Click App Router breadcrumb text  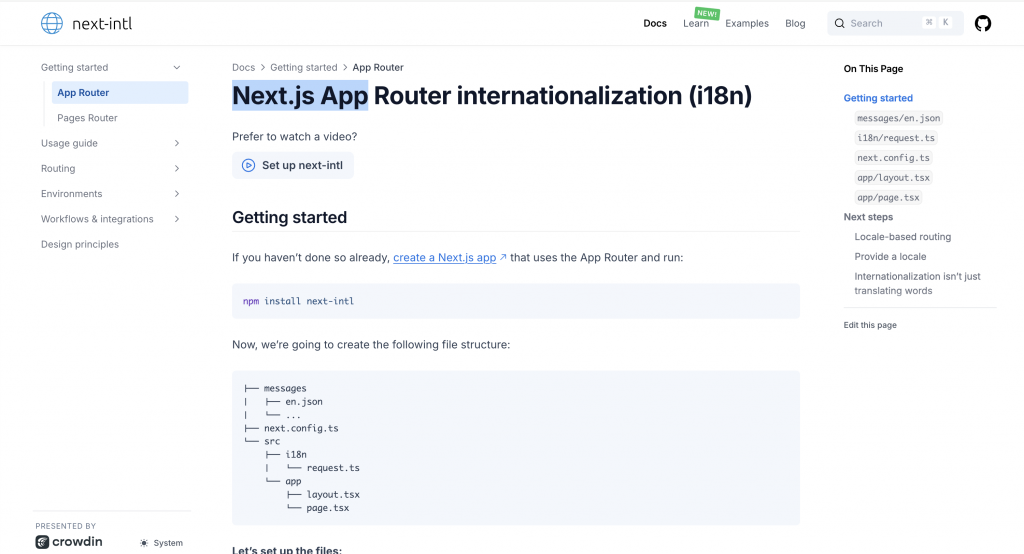pyautogui.click(x=378, y=67)
